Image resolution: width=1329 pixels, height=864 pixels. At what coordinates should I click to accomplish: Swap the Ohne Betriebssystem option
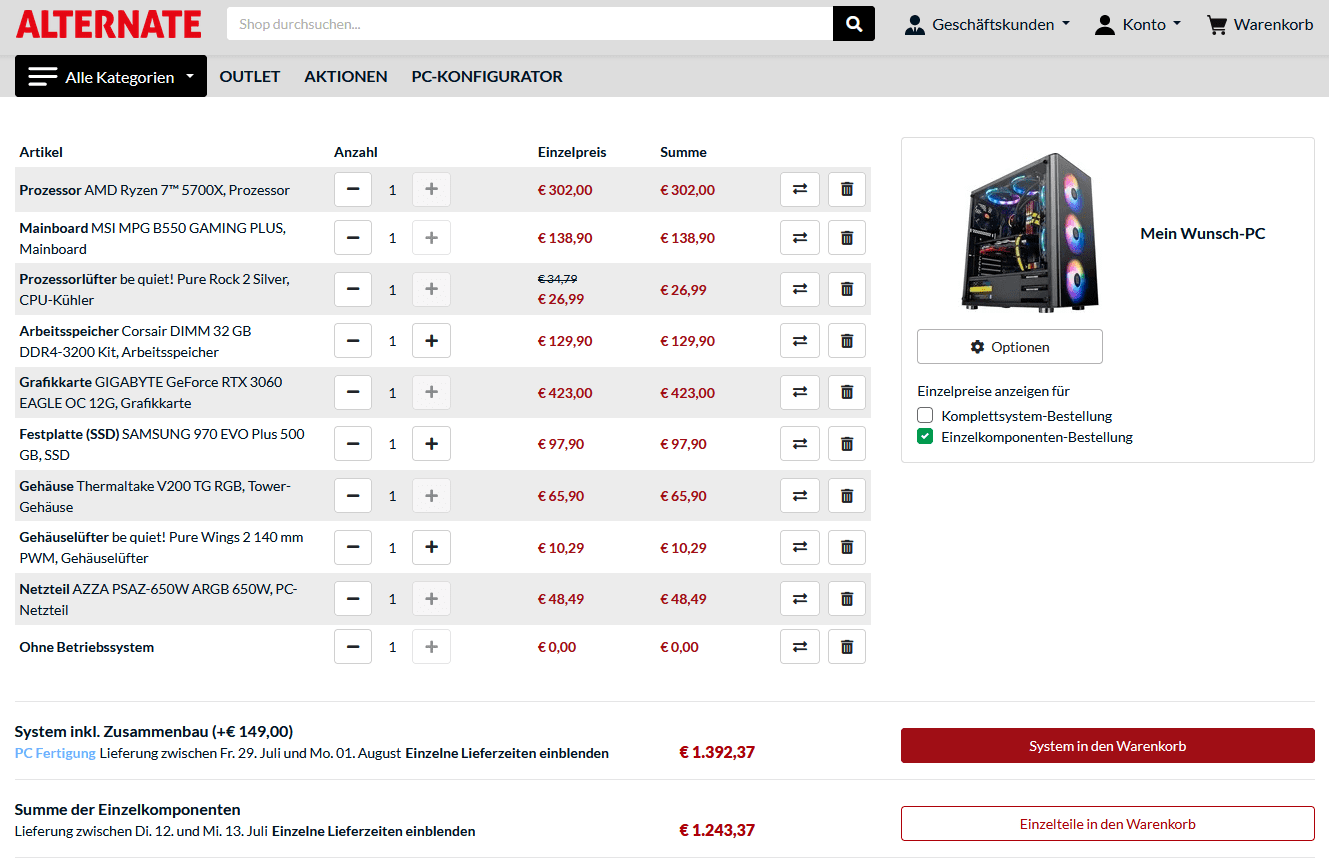coord(799,647)
